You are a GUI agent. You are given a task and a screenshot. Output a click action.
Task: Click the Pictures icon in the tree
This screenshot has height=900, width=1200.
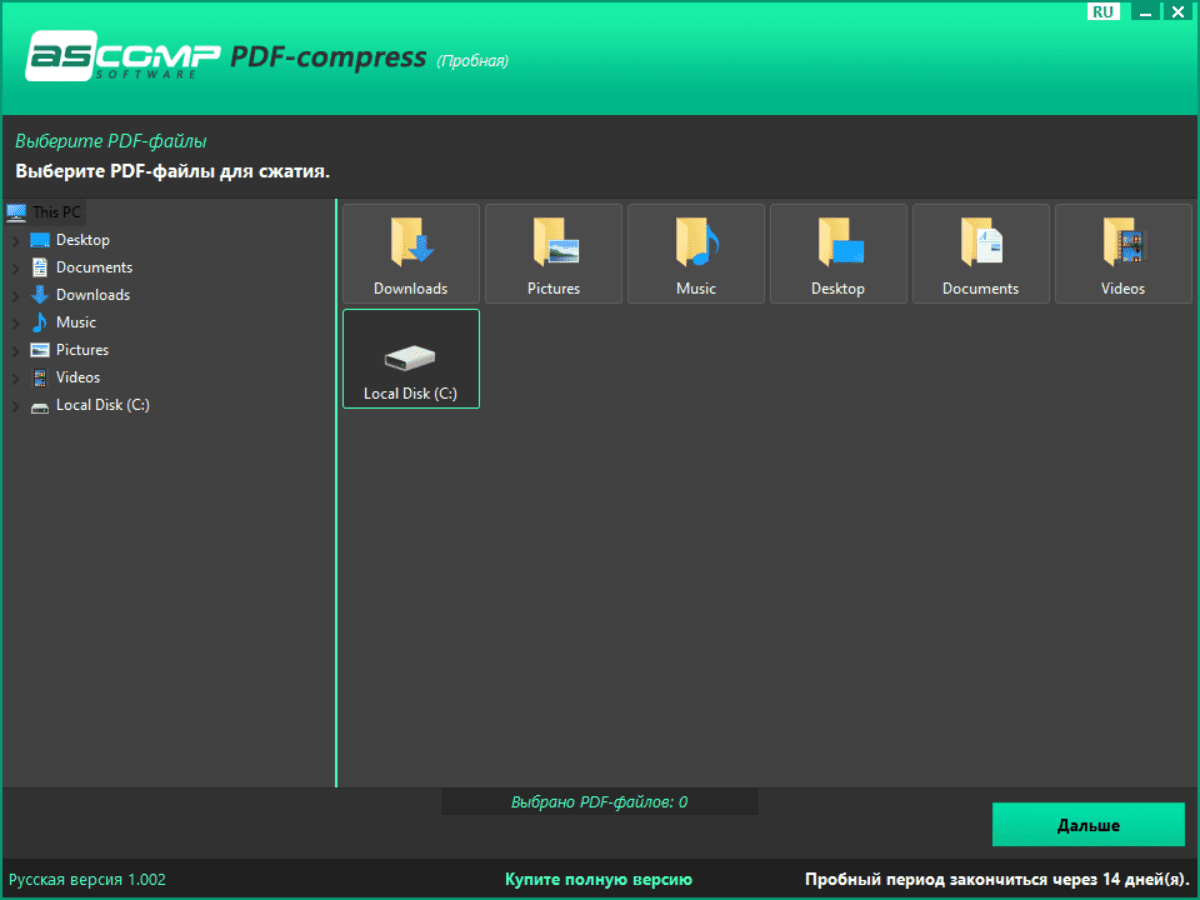(x=40, y=350)
